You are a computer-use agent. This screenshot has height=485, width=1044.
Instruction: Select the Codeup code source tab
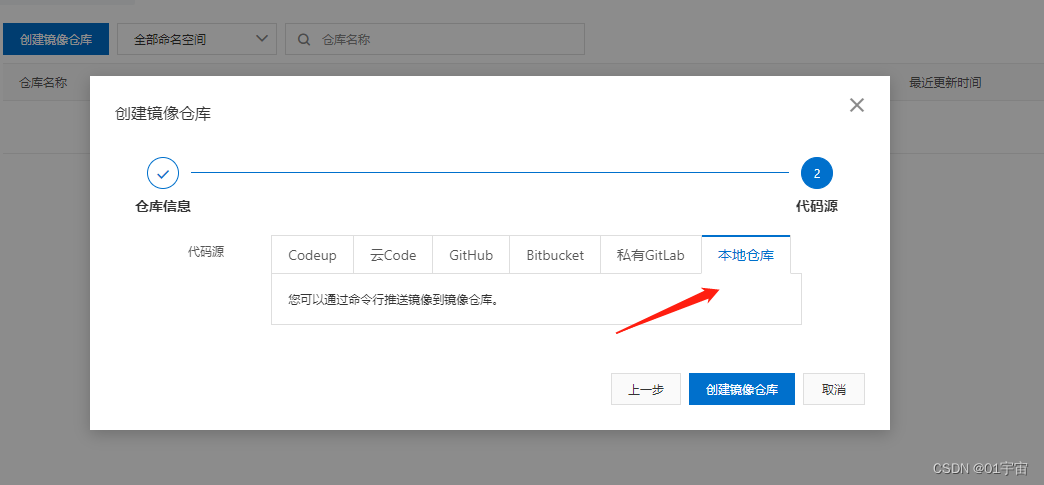click(x=312, y=255)
